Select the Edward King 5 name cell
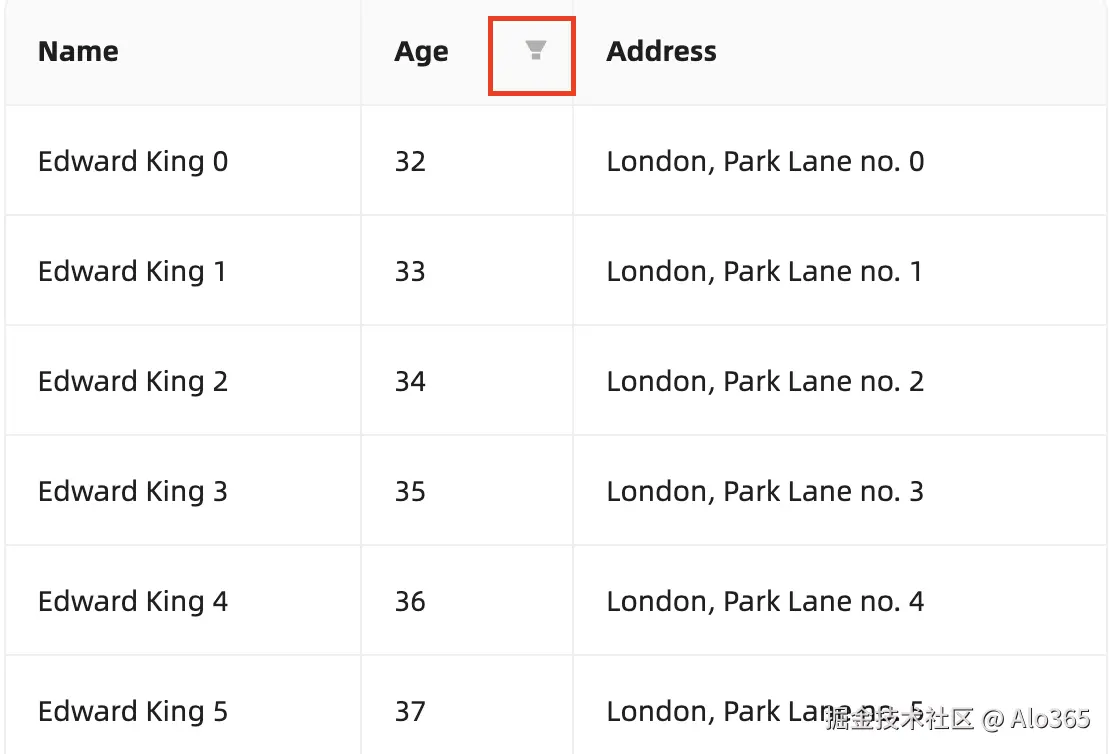The image size is (1112, 754). click(x=133, y=712)
